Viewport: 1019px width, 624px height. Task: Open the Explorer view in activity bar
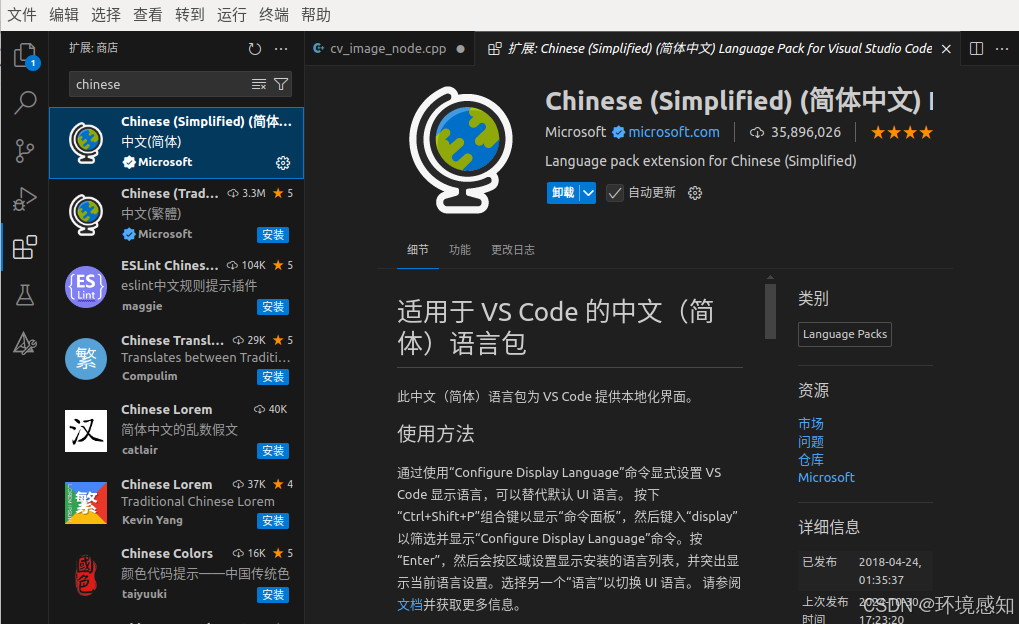[x=25, y=55]
